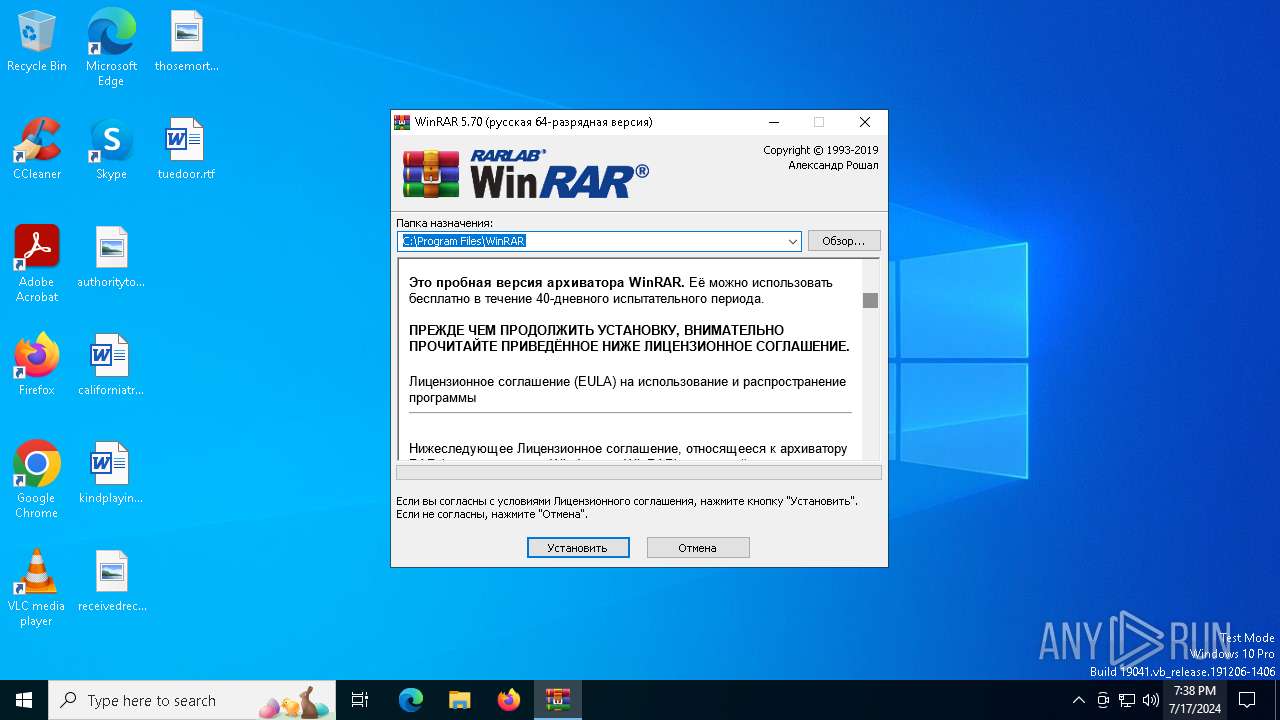Click the license text scrollbar thumb
This screenshot has width=1280, height=720.
(x=871, y=301)
